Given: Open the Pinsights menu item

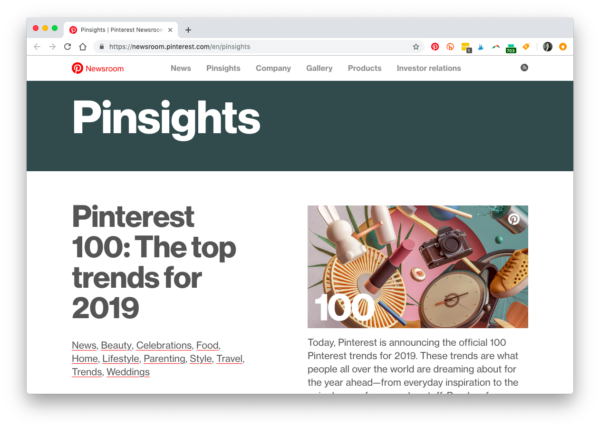Looking at the screenshot, I should tap(223, 68).
